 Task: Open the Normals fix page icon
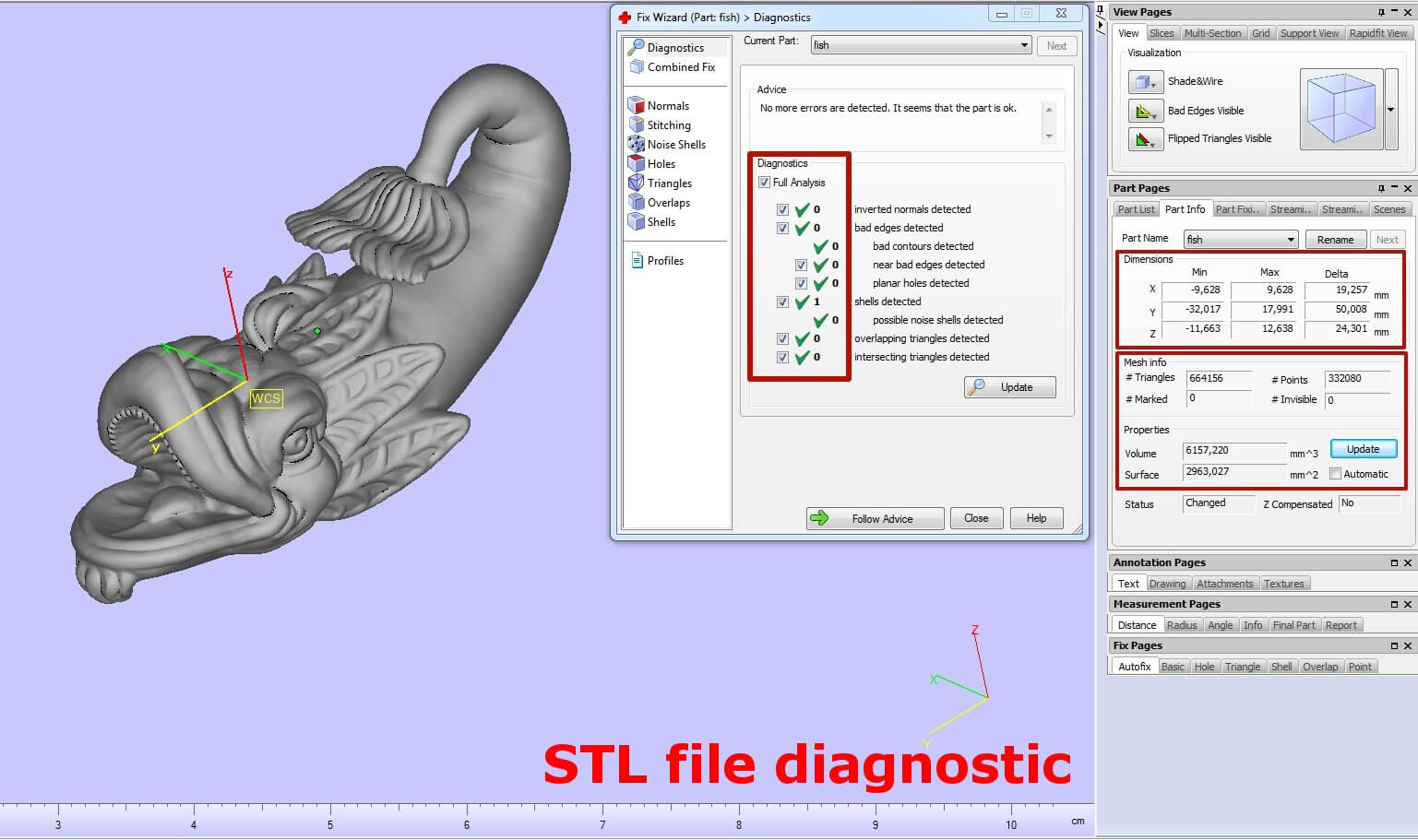click(636, 105)
